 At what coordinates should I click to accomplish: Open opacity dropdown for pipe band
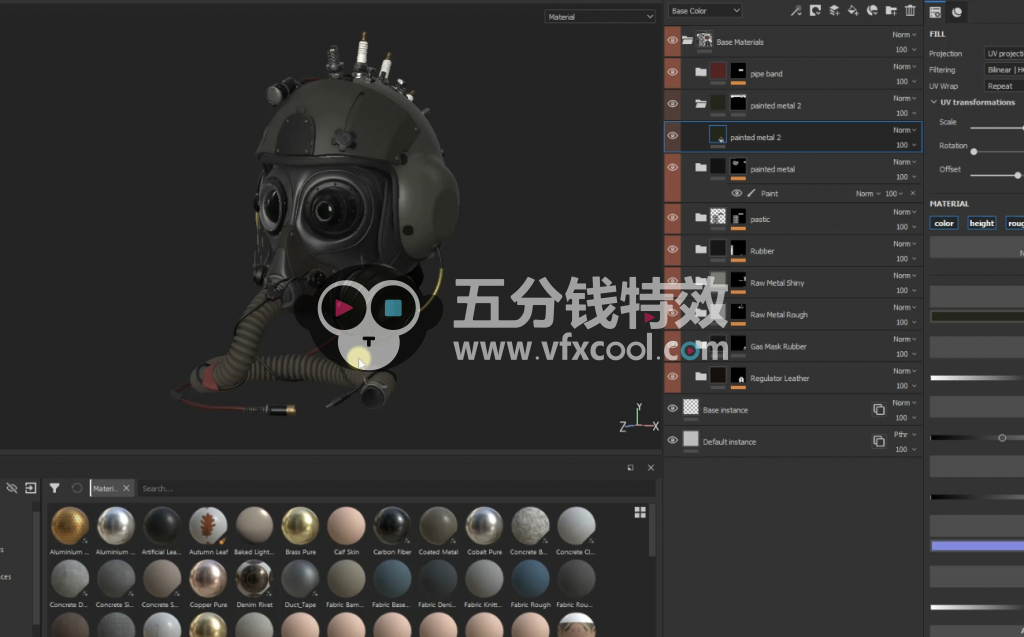coord(906,82)
